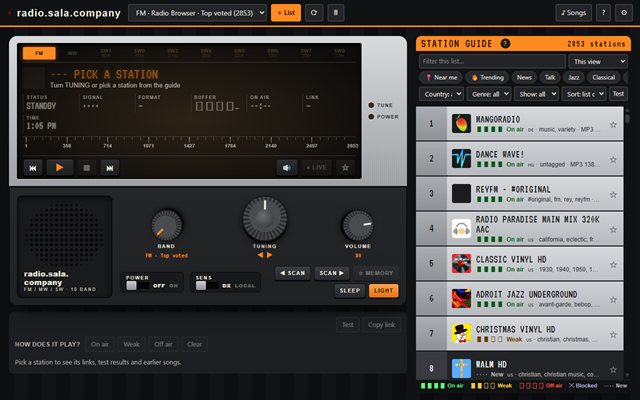Open the FM Radio Browser list dropdown
The image size is (640, 400).
click(x=198, y=13)
